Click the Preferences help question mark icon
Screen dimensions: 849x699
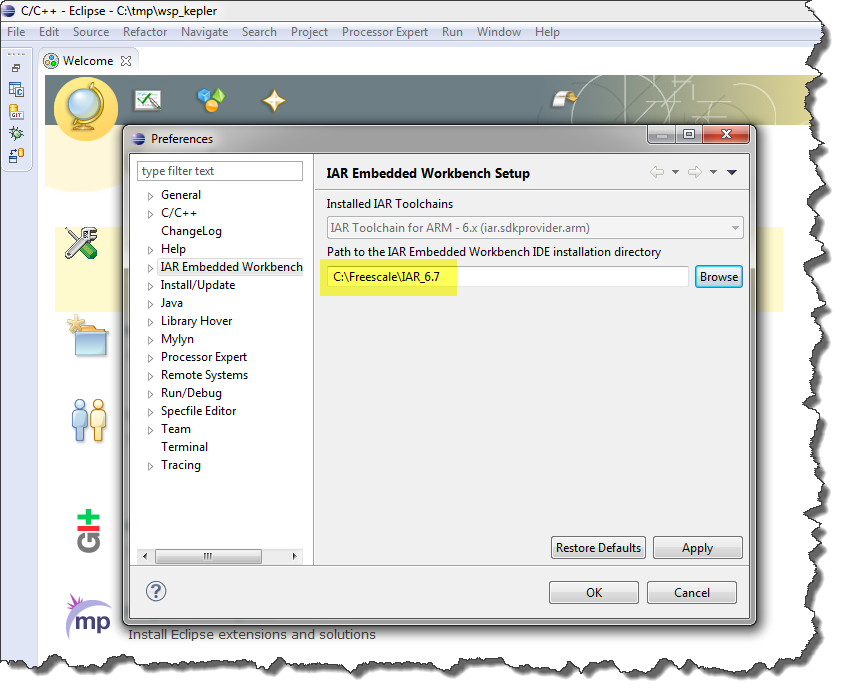pyautogui.click(x=156, y=591)
